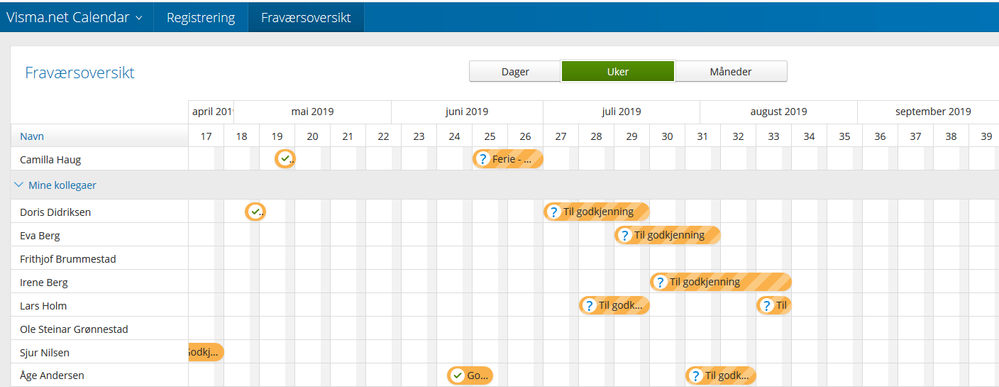
Task: Click Lars Holm's Til godk... absence in week 28
Action: point(614,305)
